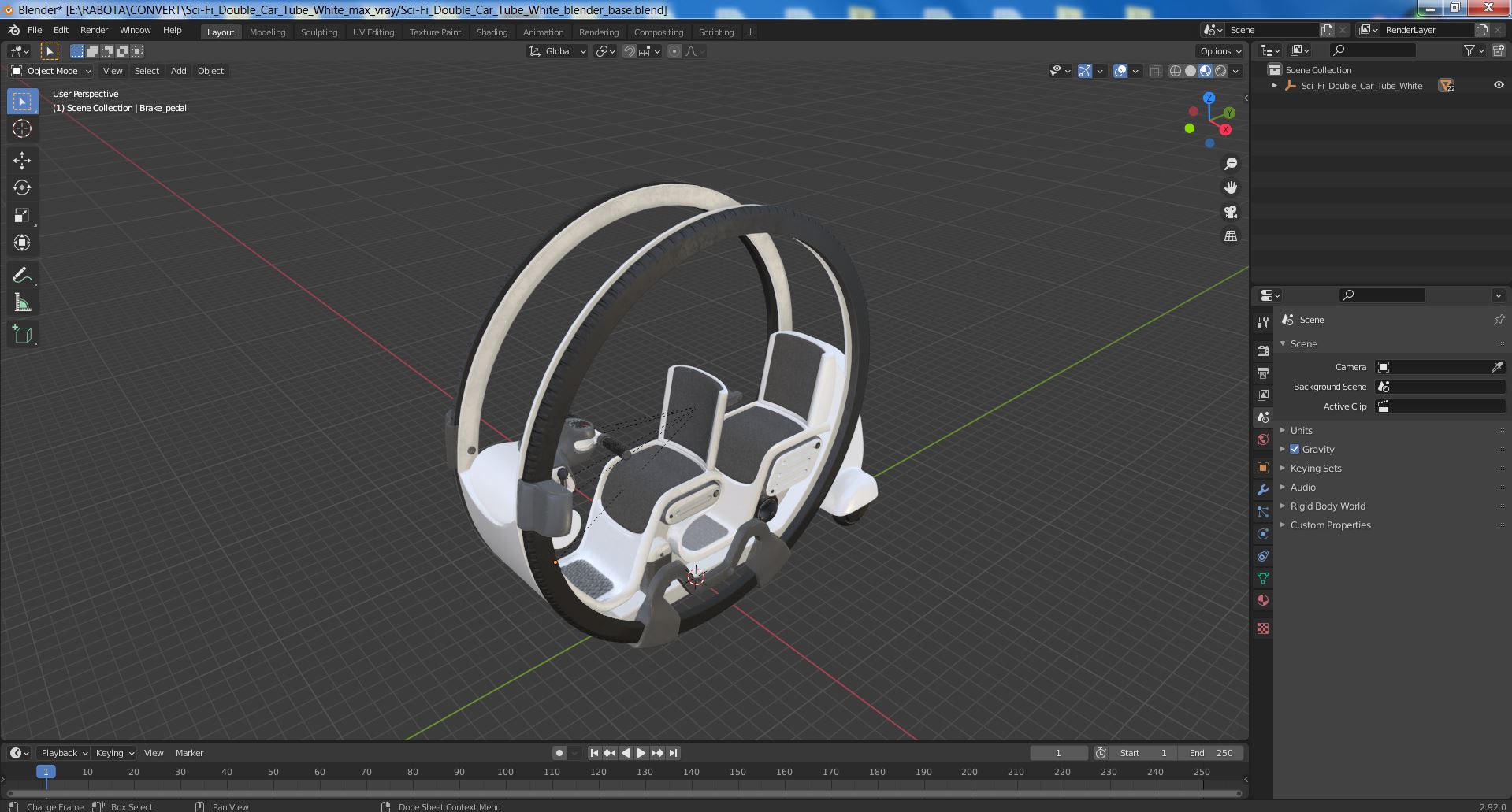Open the File menu
The height and width of the screenshot is (812, 1512).
[35, 30]
